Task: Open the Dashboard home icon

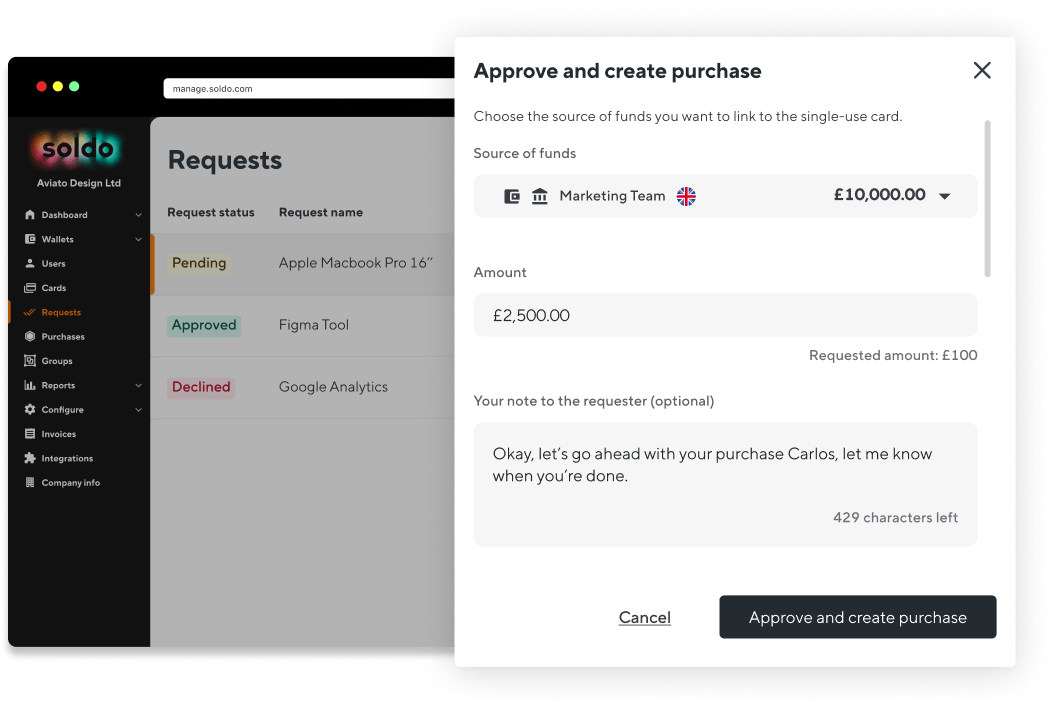Action: (30, 215)
